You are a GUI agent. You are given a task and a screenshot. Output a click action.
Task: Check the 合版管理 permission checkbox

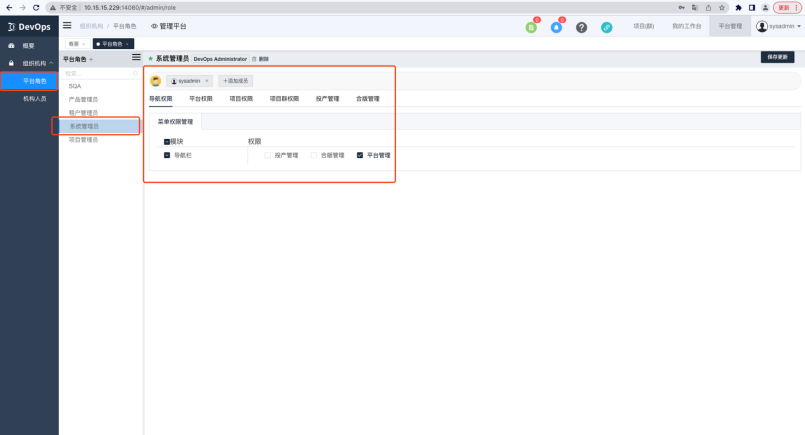313,155
